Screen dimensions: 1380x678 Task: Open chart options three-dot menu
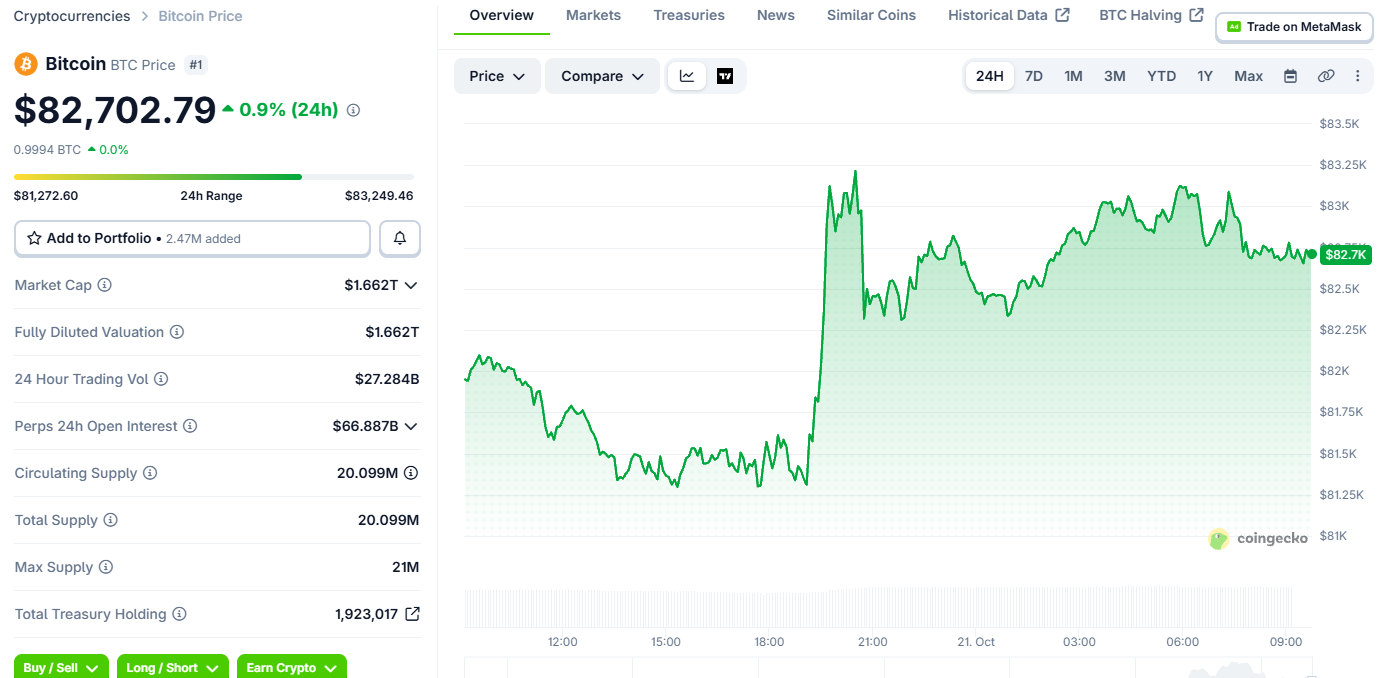[1357, 76]
